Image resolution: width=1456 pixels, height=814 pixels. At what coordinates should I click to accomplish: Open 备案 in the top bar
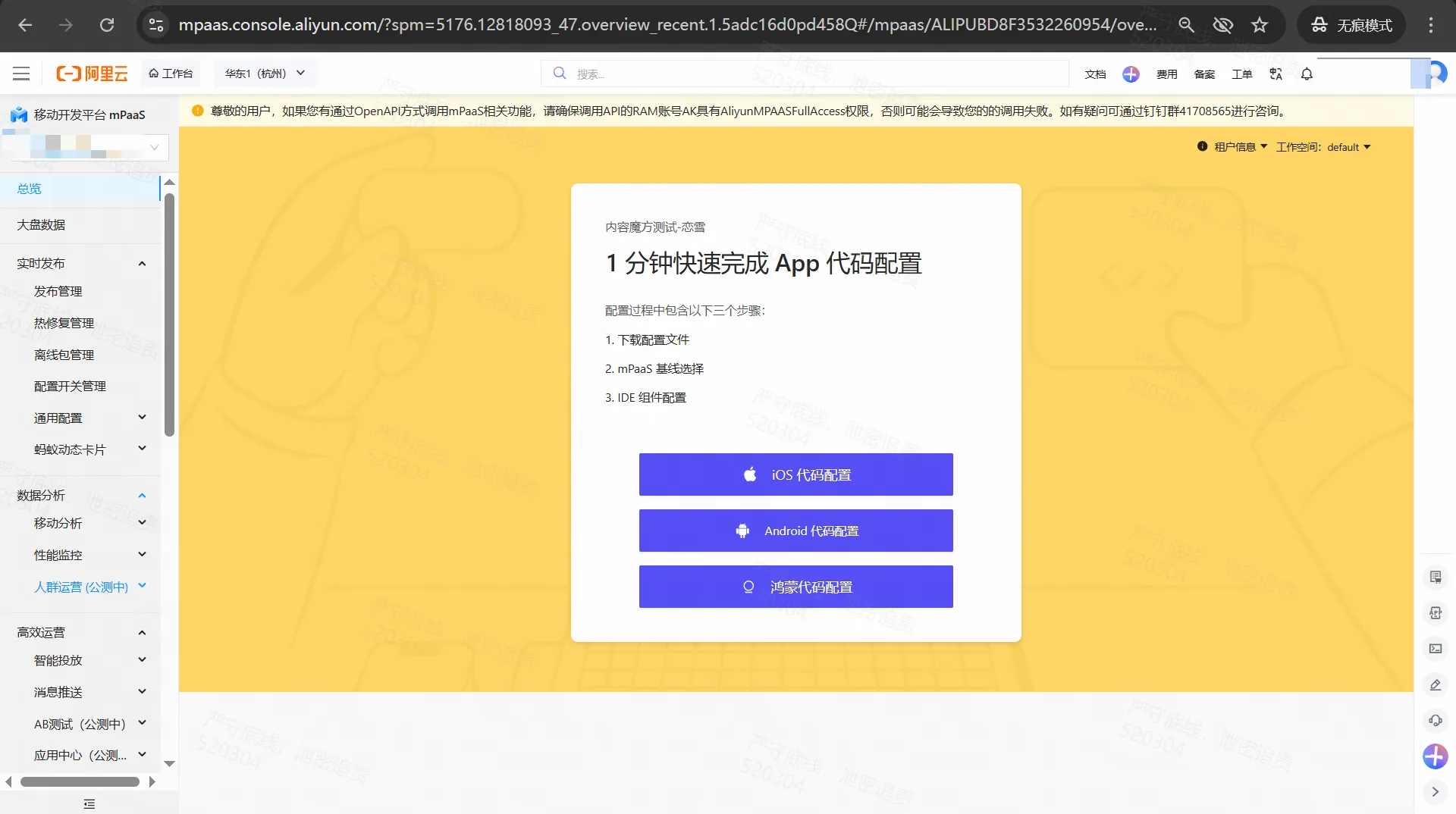(x=1204, y=74)
